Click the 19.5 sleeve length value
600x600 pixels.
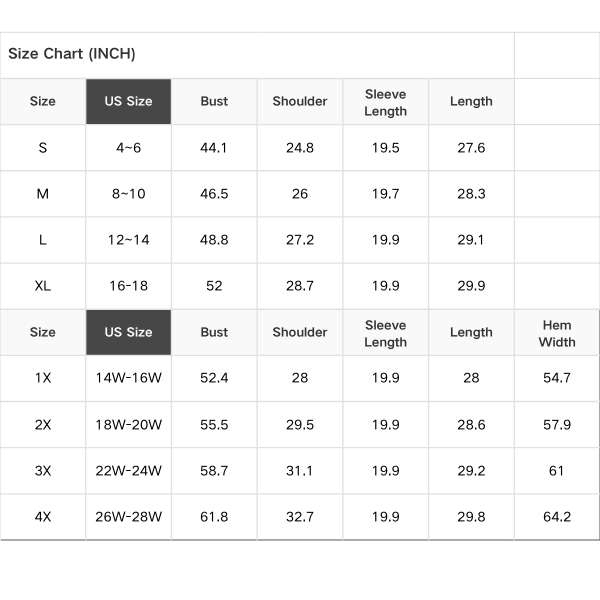coord(386,148)
